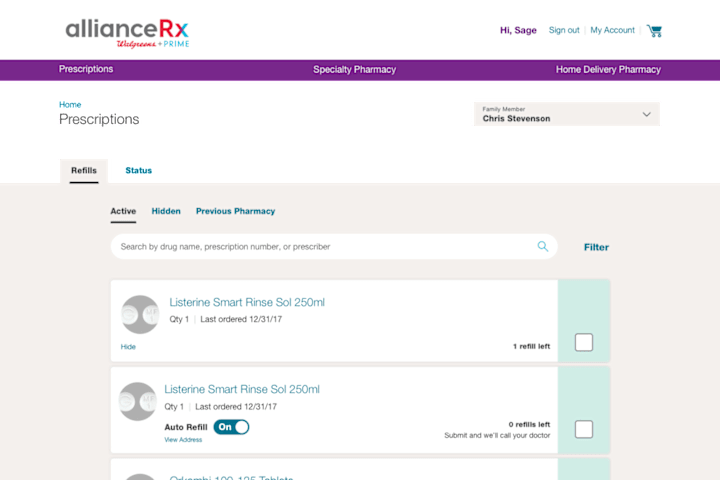Select the Refills tab
Screen dimensions: 720x480
tap(84, 170)
